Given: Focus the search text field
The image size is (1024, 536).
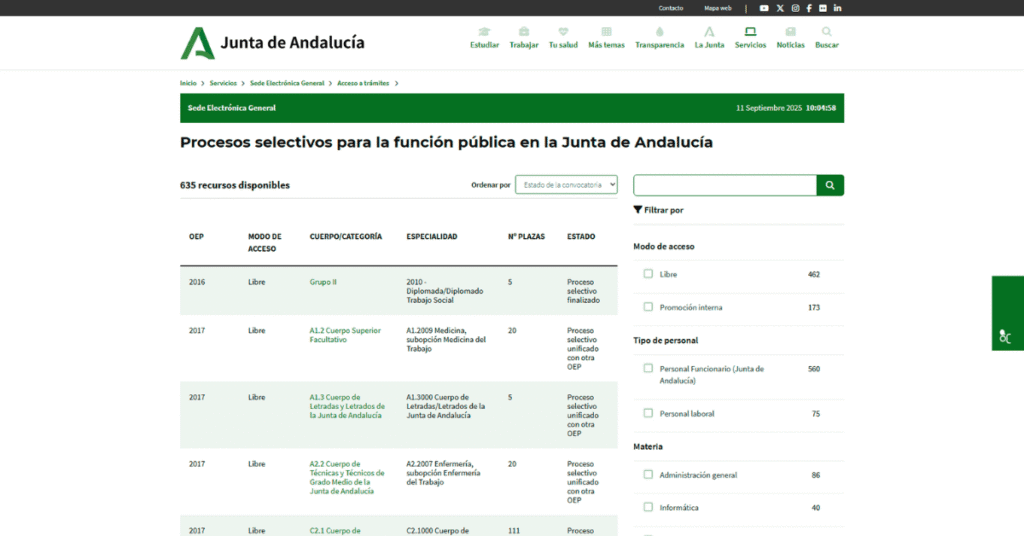Looking at the screenshot, I should click(725, 185).
